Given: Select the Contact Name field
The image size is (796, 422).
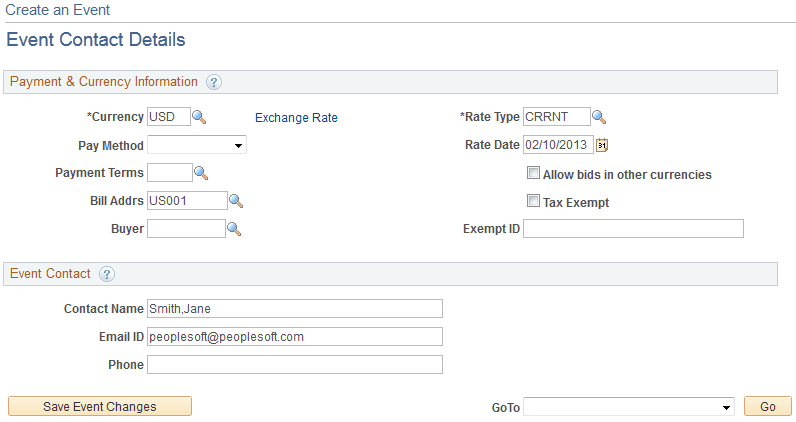Looking at the screenshot, I should 295,309.
